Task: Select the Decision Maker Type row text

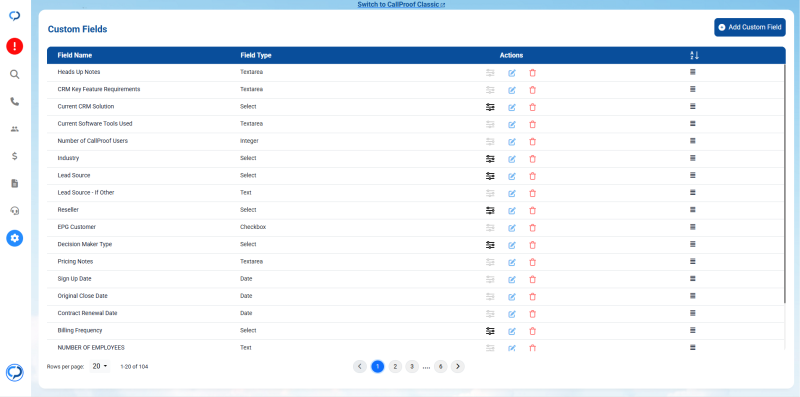Action: click(x=85, y=244)
